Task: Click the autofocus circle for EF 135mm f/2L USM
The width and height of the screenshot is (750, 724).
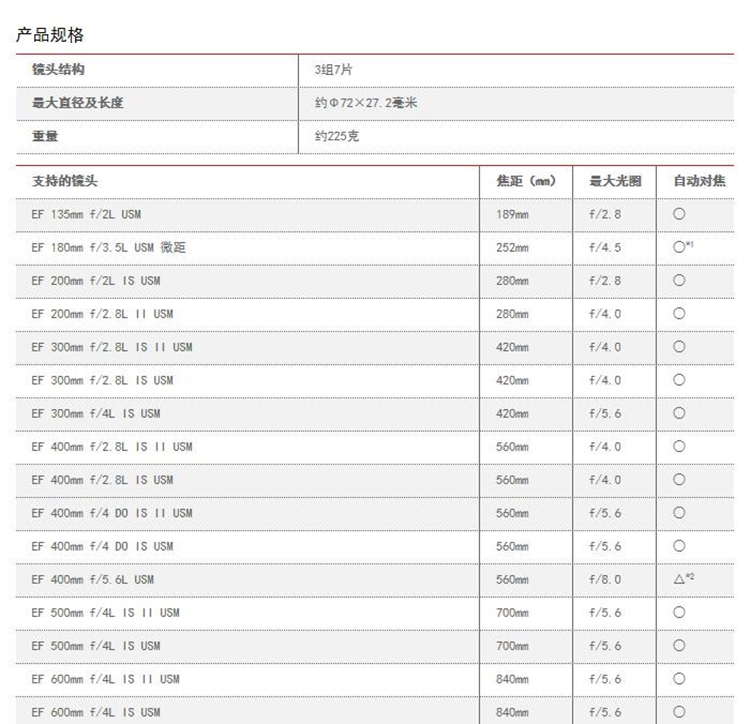Action: [679, 214]
